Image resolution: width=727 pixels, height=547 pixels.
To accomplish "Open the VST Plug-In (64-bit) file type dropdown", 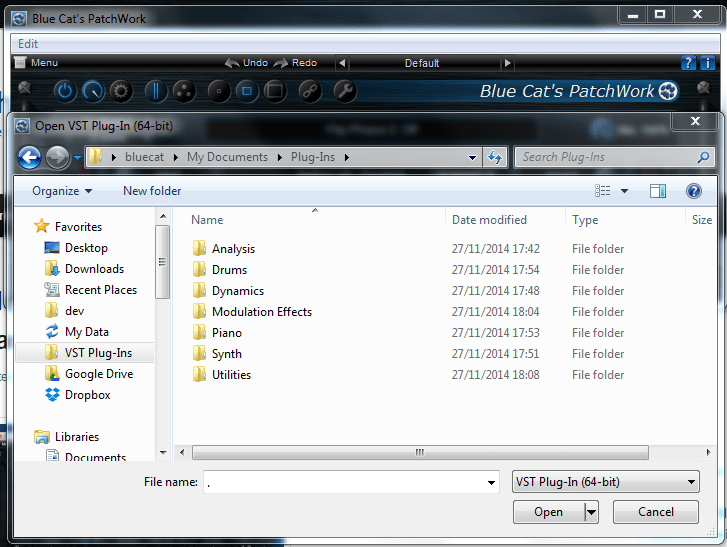I will pos(606,482).
